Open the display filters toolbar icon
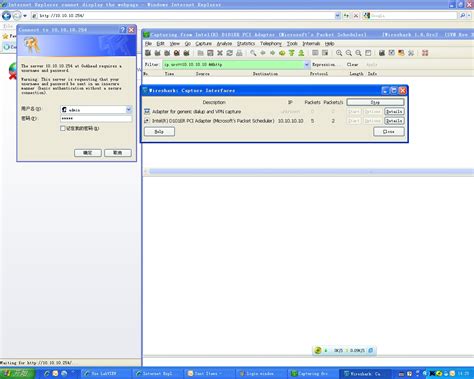 [x=392, y=53]
